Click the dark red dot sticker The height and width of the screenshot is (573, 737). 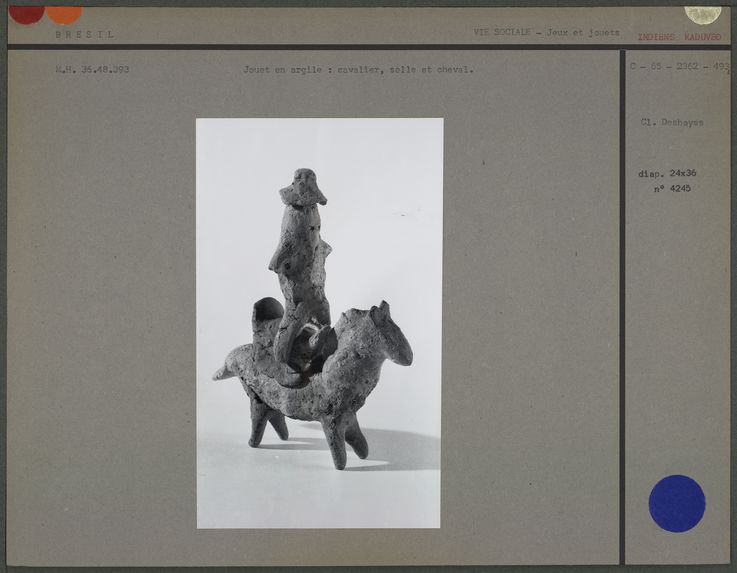pos(26,13)
